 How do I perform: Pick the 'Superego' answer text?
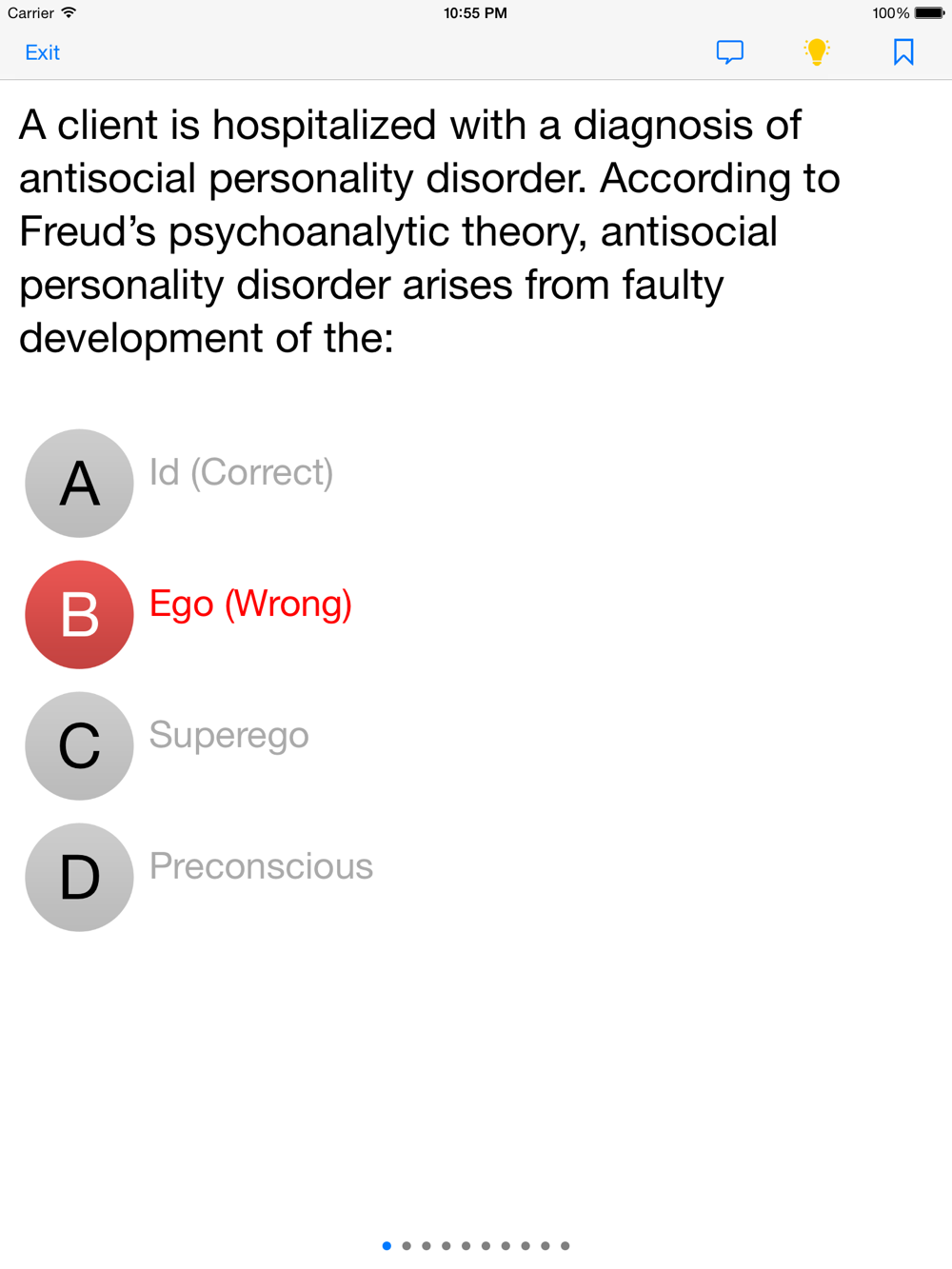(x=228, y=735)
